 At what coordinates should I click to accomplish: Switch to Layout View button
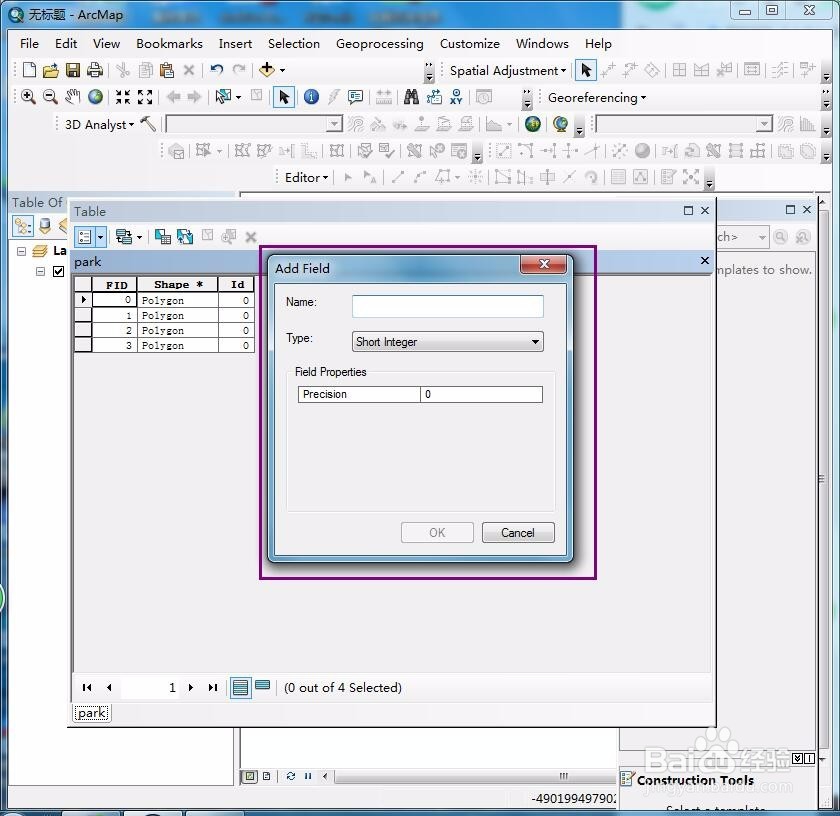coord(266,776)
